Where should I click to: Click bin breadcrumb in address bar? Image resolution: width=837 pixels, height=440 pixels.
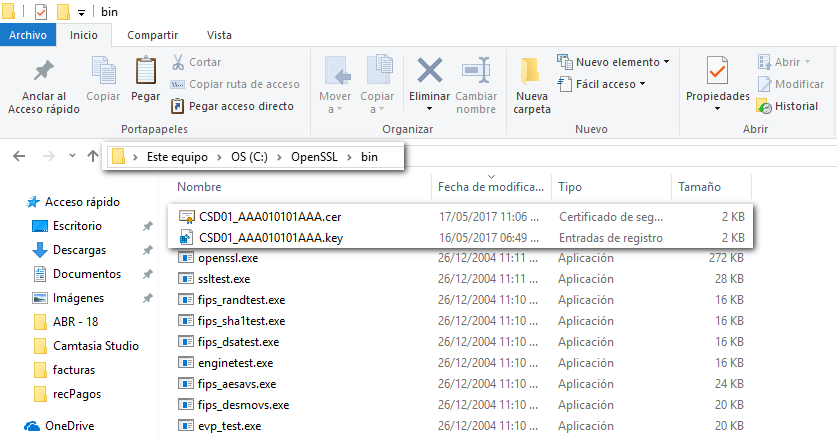pos(369,157)
